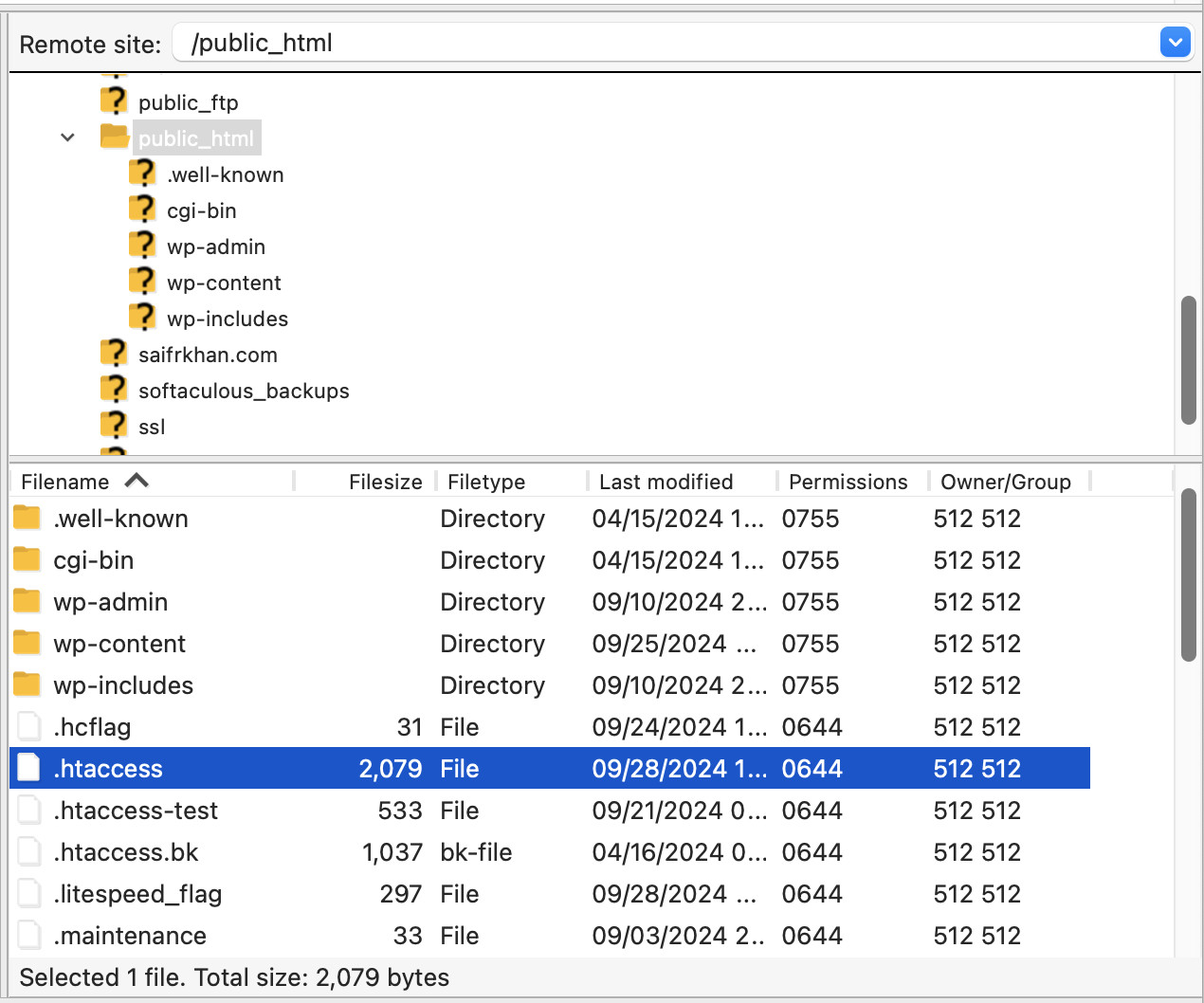Click the .well-known tree question-mark icon

(142, 173)
